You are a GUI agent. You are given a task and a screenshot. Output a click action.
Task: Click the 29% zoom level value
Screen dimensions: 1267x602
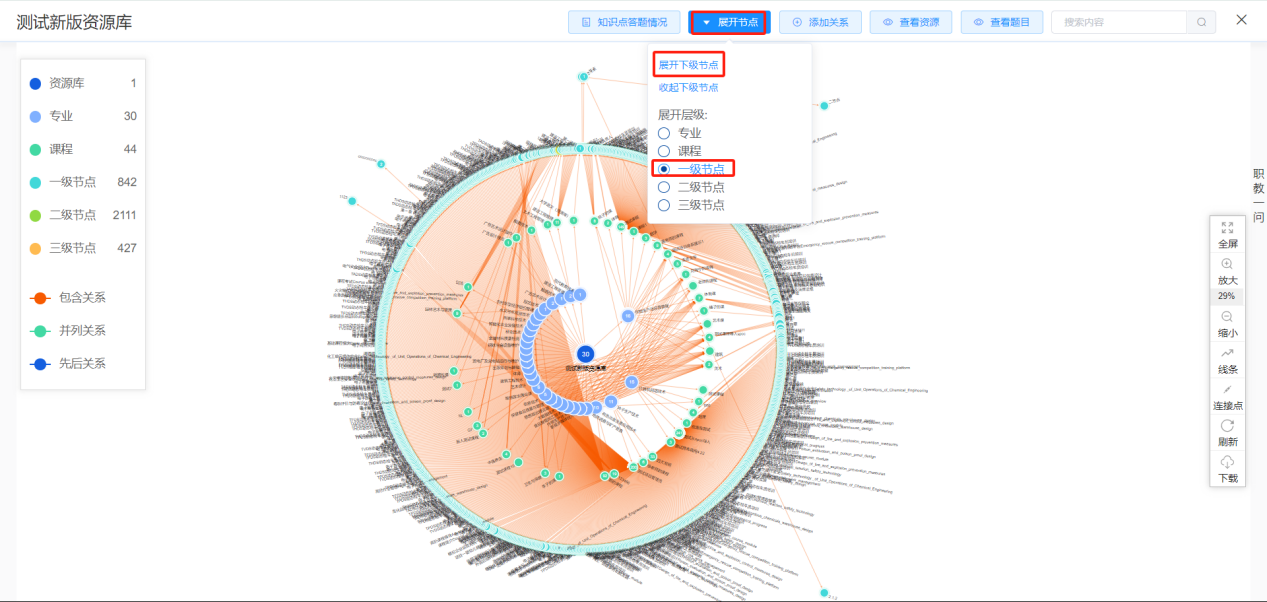[1227, 297]
